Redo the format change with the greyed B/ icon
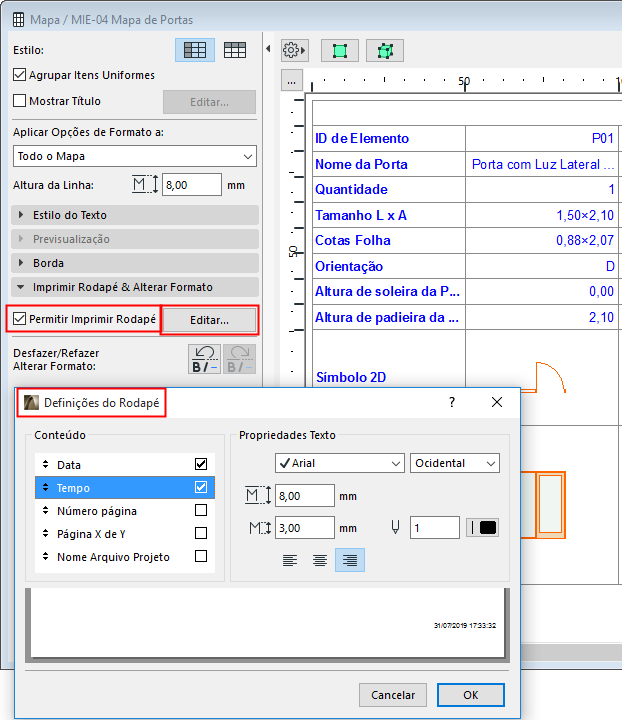Screen dimensions: 622x720 point(239,359)
